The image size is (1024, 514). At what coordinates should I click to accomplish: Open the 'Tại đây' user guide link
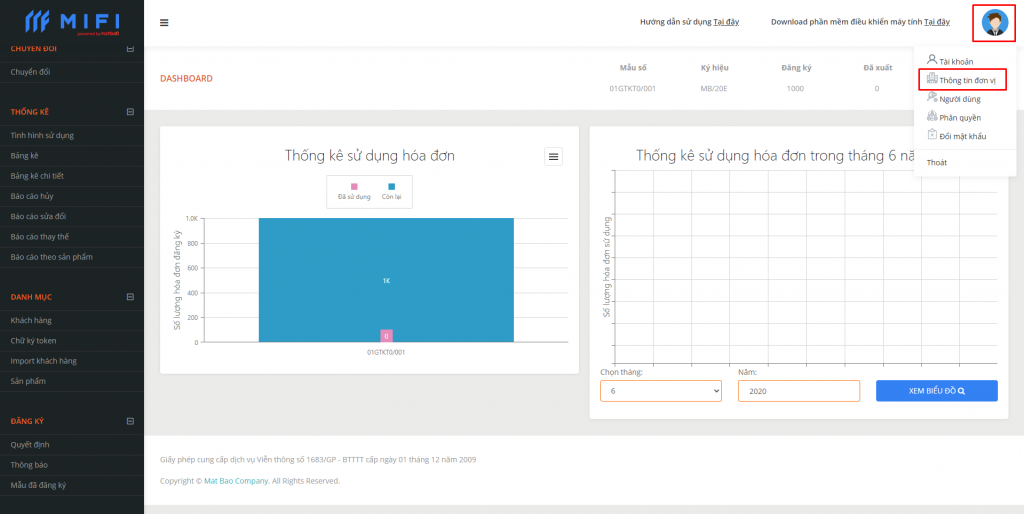coord(726,22)
